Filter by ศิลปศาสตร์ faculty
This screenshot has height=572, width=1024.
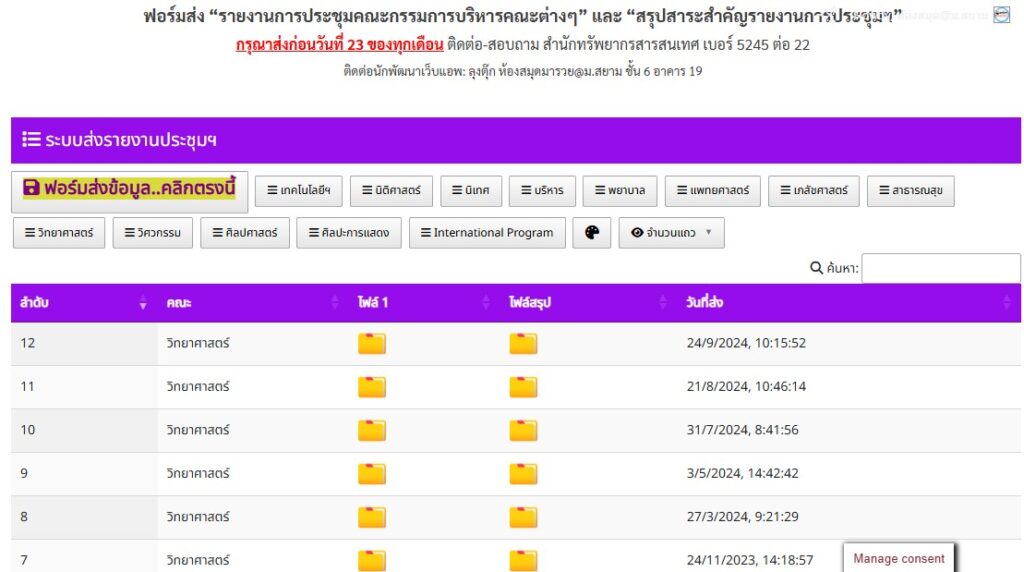pos(245,233)
